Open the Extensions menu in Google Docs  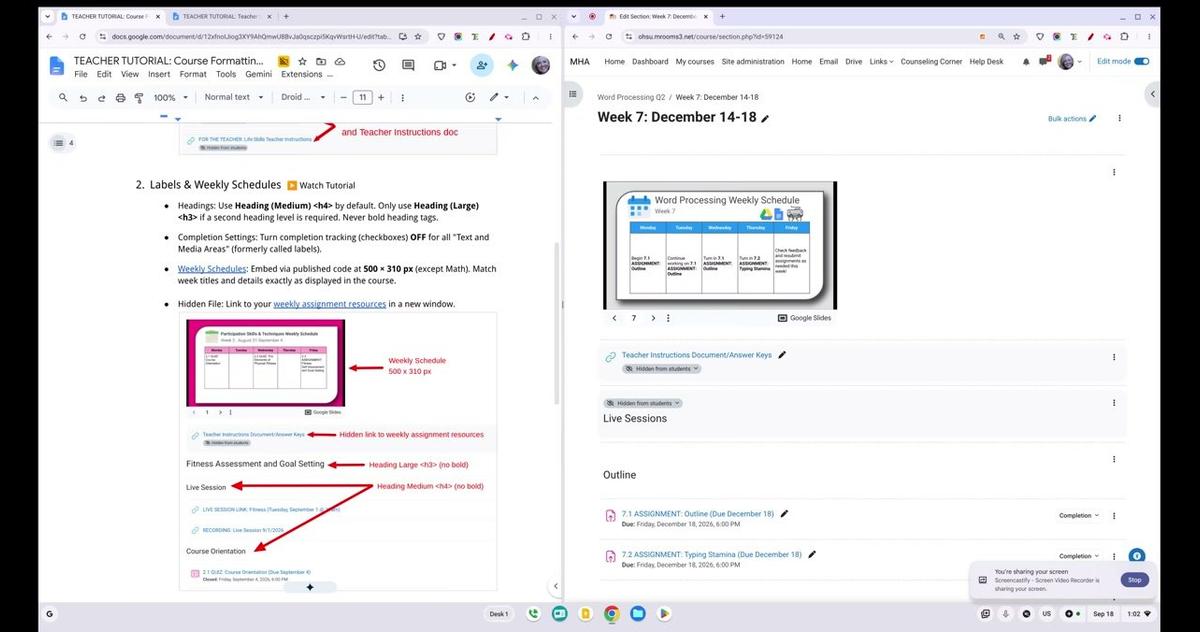pyautogui.click(x=302, y=74)
